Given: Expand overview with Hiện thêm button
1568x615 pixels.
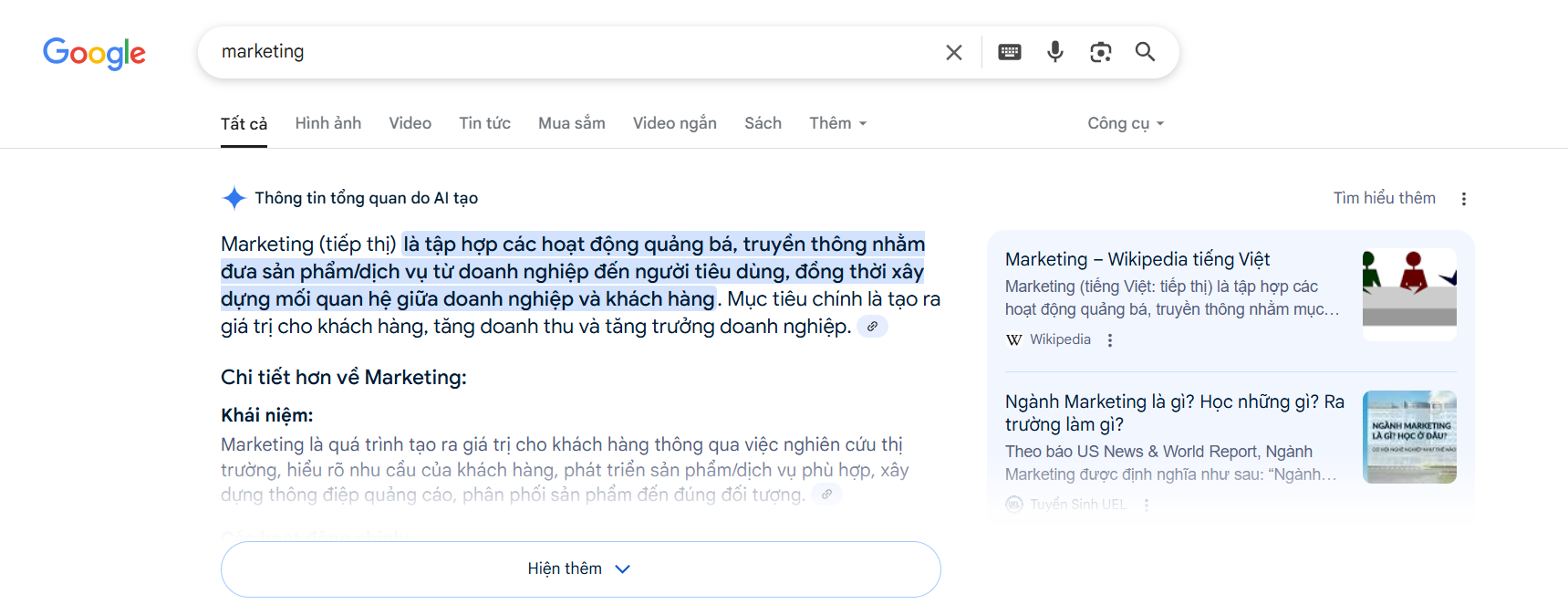Looking at the screenshot, I should point(581,569).
